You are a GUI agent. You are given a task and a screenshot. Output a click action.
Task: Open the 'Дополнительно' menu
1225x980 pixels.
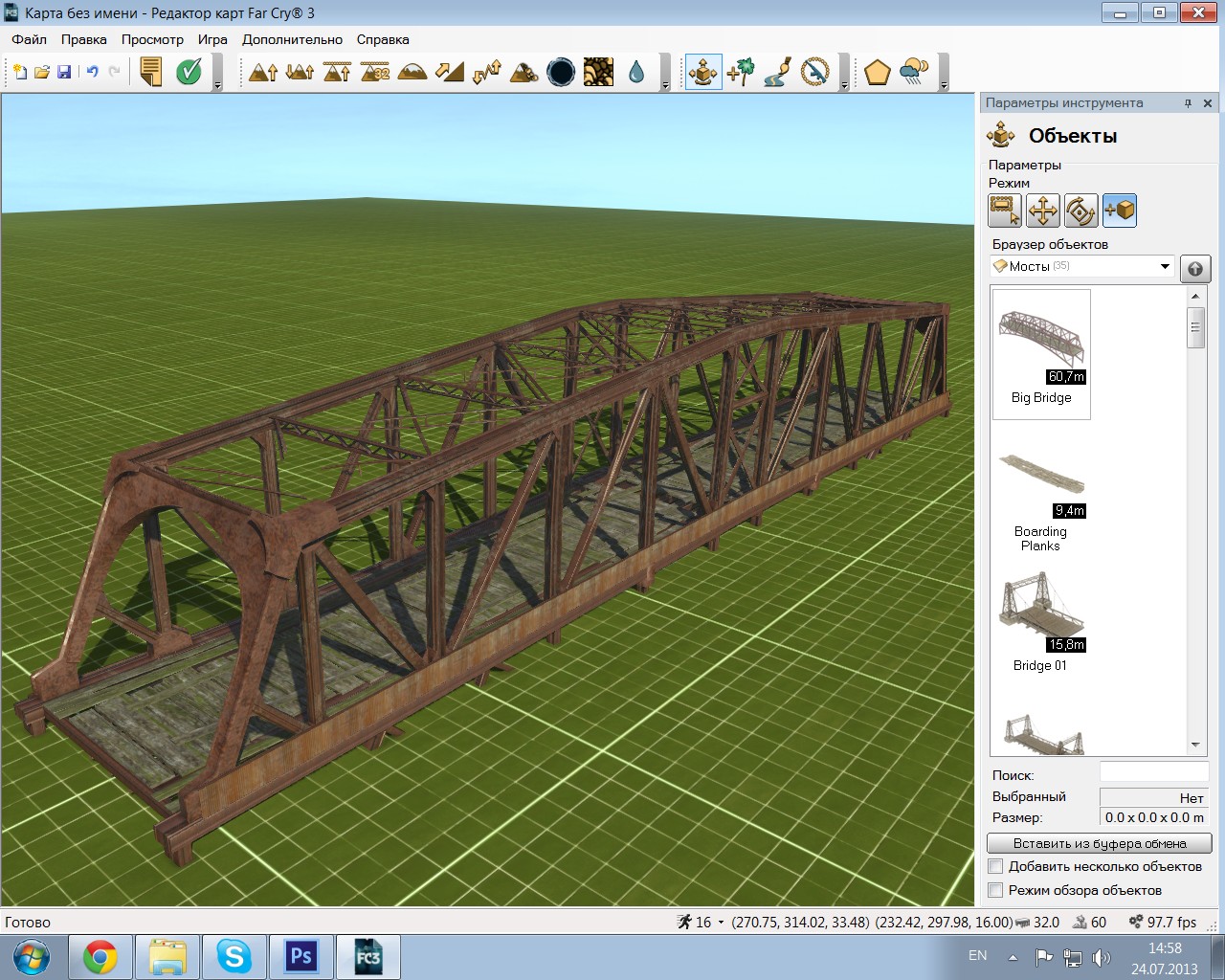(x=292, y=39)
